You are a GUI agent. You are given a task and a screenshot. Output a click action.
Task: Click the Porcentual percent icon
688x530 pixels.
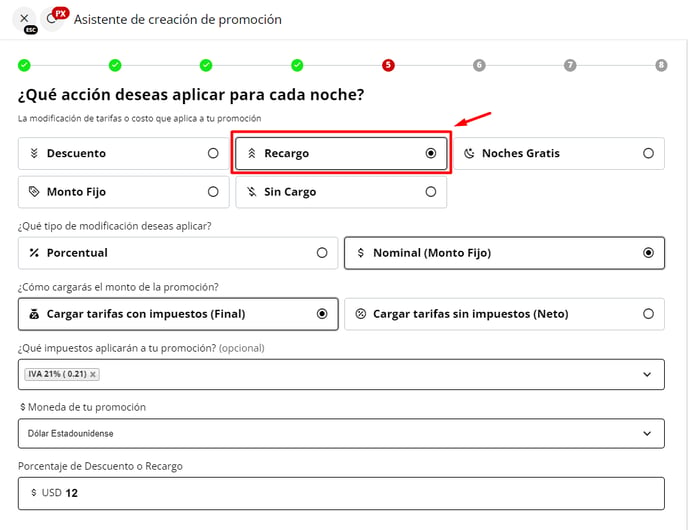click(34, 253)
